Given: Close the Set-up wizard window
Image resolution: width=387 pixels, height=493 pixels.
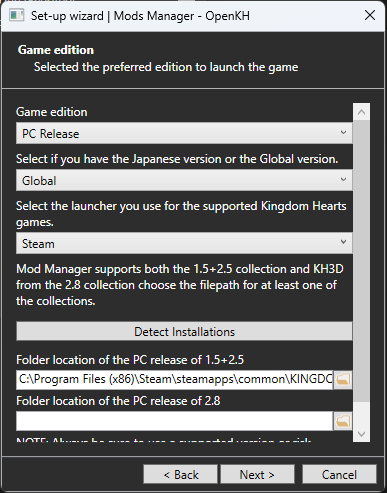Looking at the screenshot, I should coord(370,15).
